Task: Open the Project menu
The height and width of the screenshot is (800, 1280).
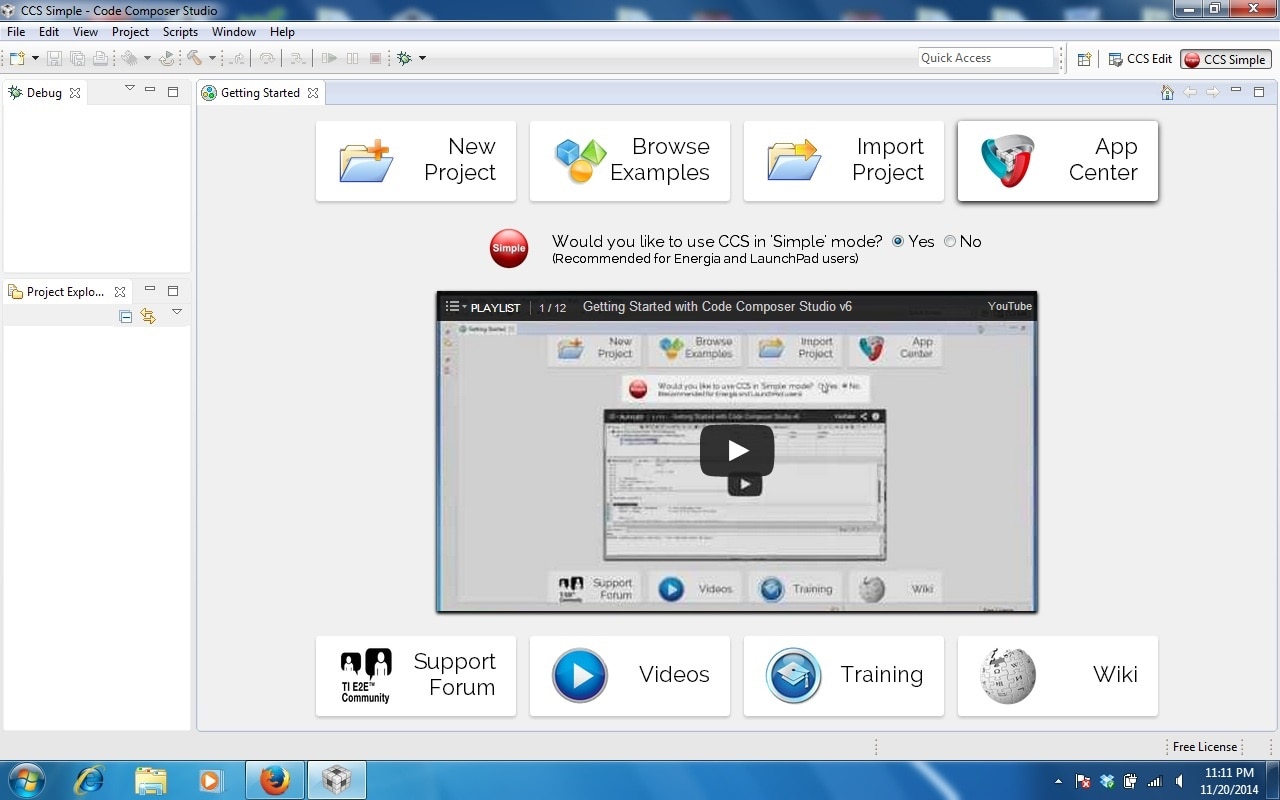Action: [130, 32]
